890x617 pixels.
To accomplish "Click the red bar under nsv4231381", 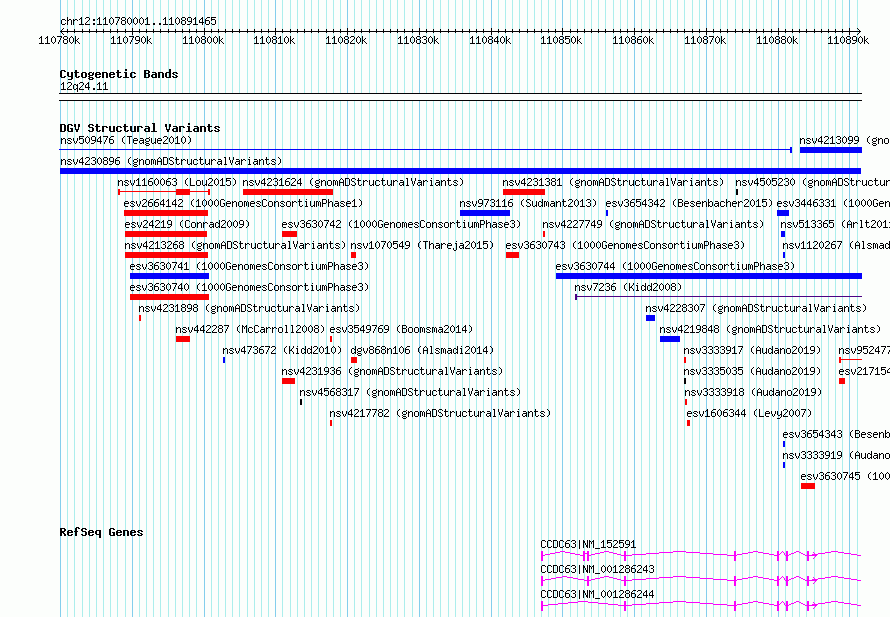I will pos(523,192).
